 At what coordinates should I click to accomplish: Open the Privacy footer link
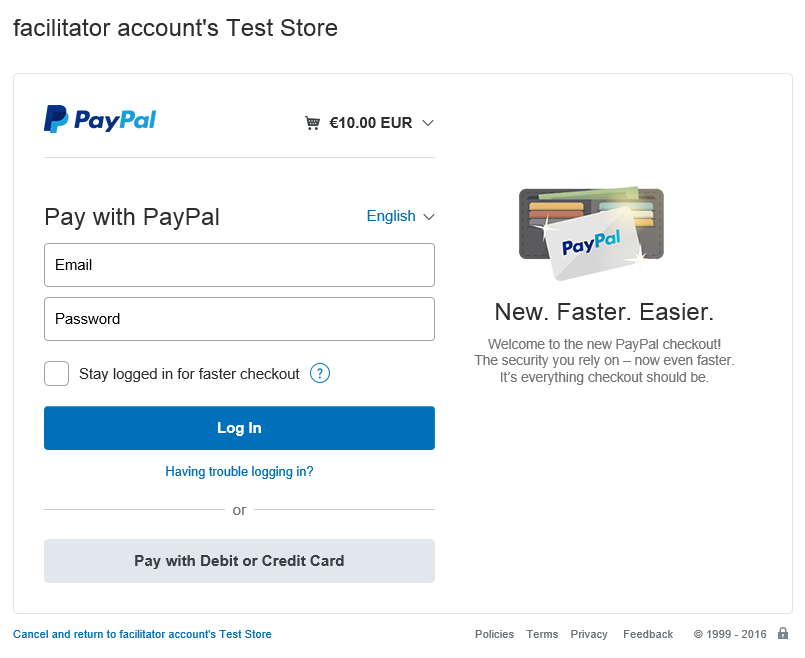coord(589,634)
